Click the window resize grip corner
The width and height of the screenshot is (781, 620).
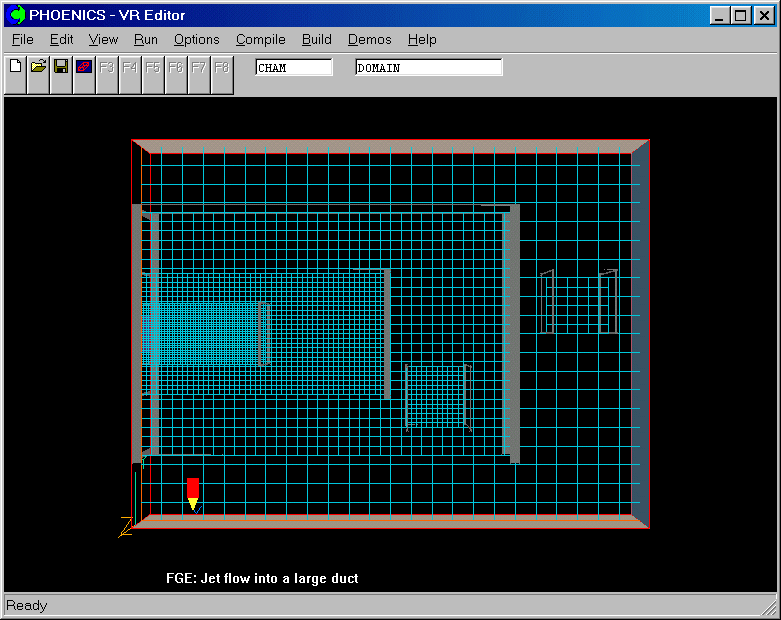point(770,609)
